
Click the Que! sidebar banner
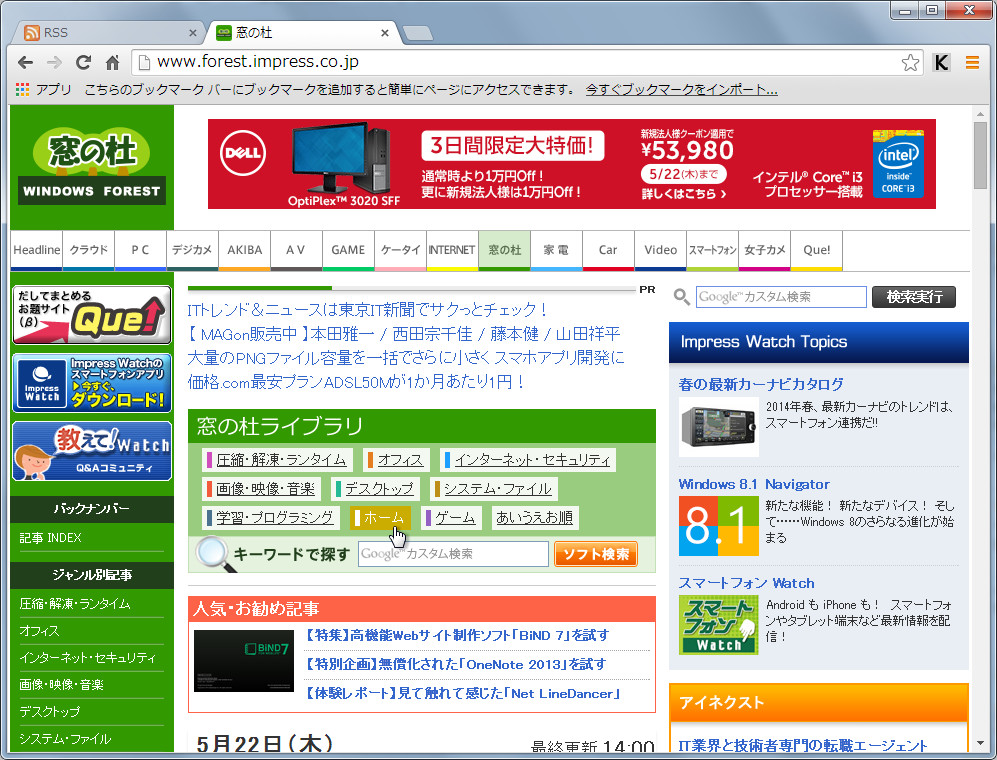92,315
